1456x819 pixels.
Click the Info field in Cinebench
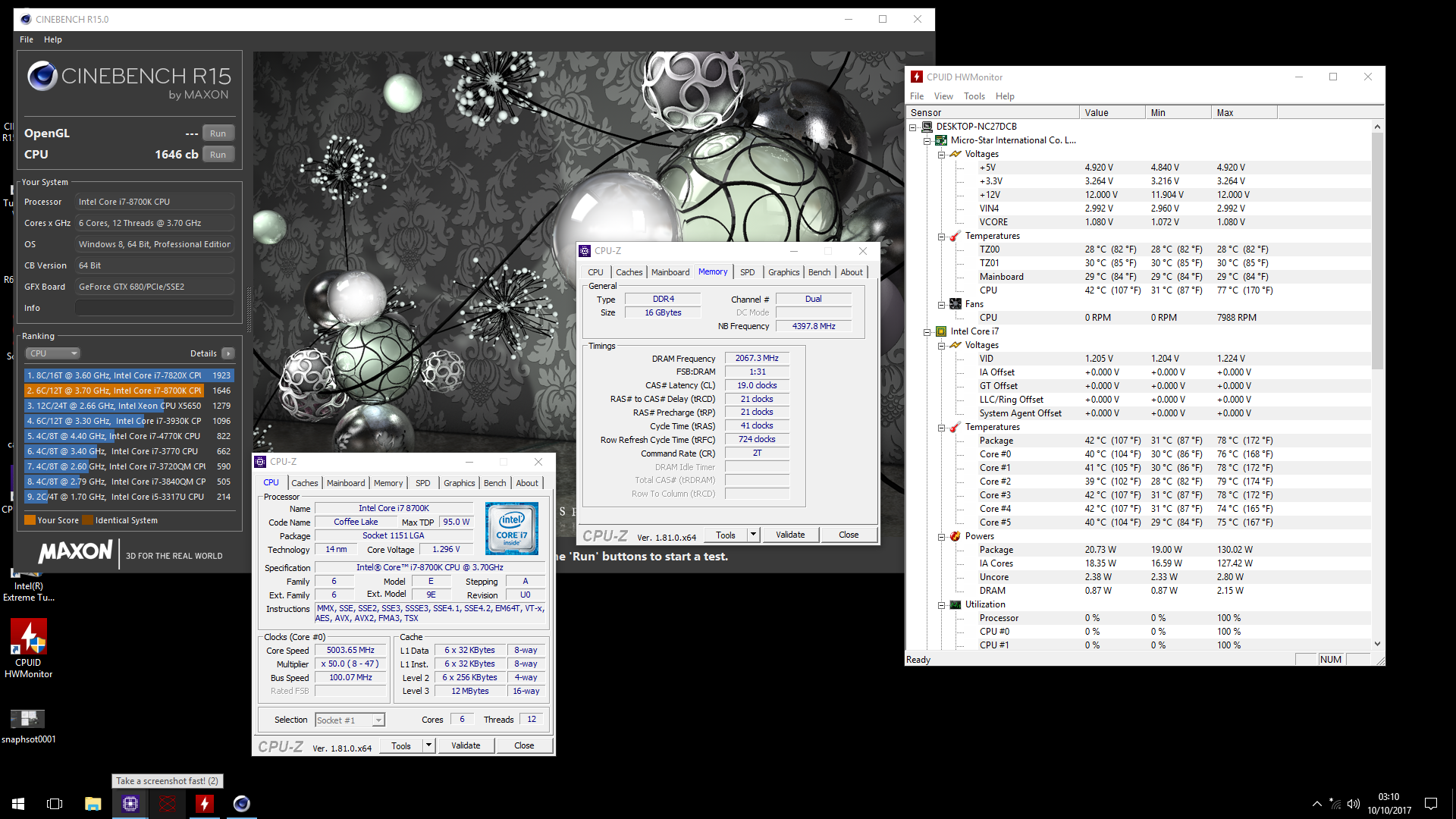(155, 308)
